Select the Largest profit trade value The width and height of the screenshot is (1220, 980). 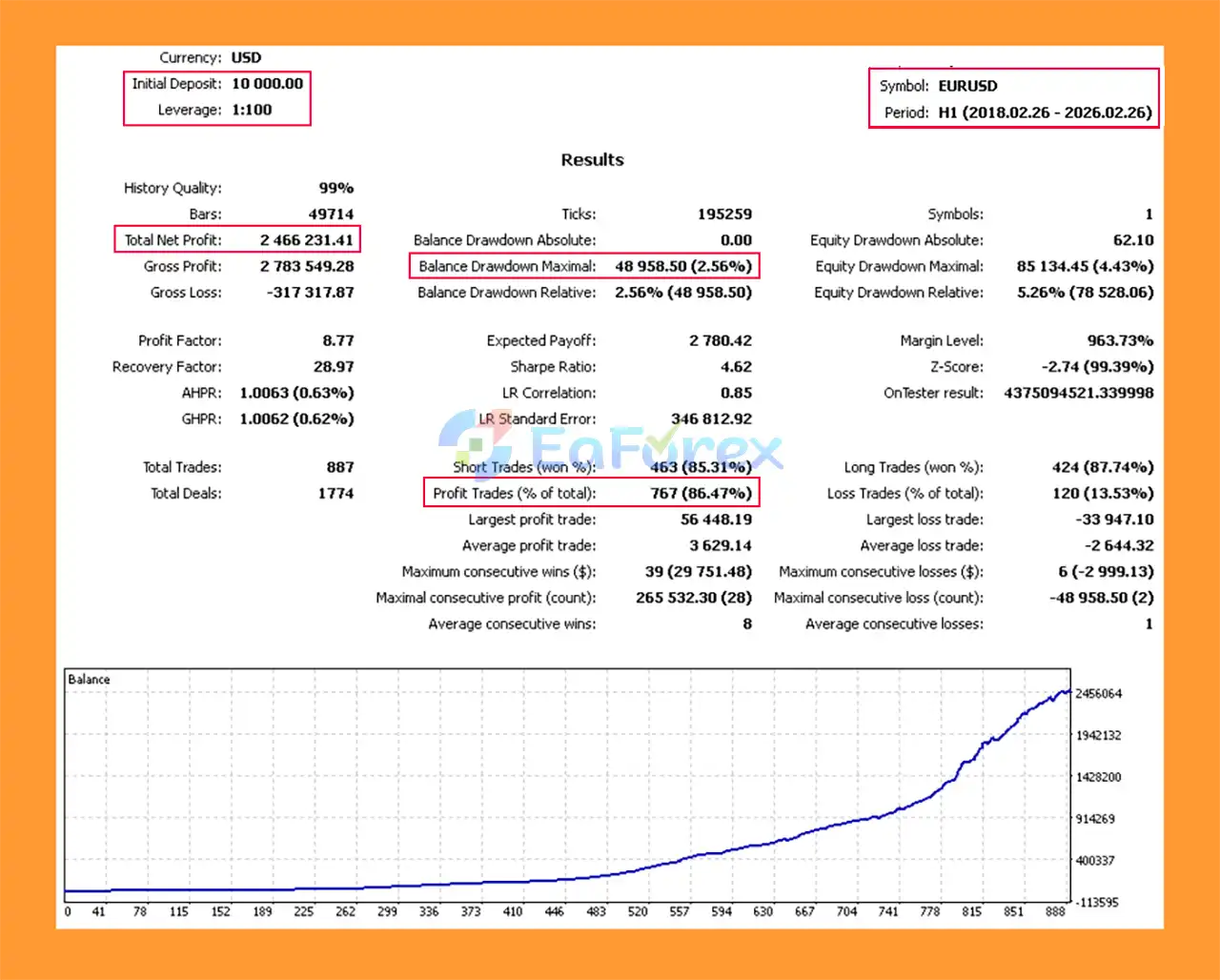(716, 520)
